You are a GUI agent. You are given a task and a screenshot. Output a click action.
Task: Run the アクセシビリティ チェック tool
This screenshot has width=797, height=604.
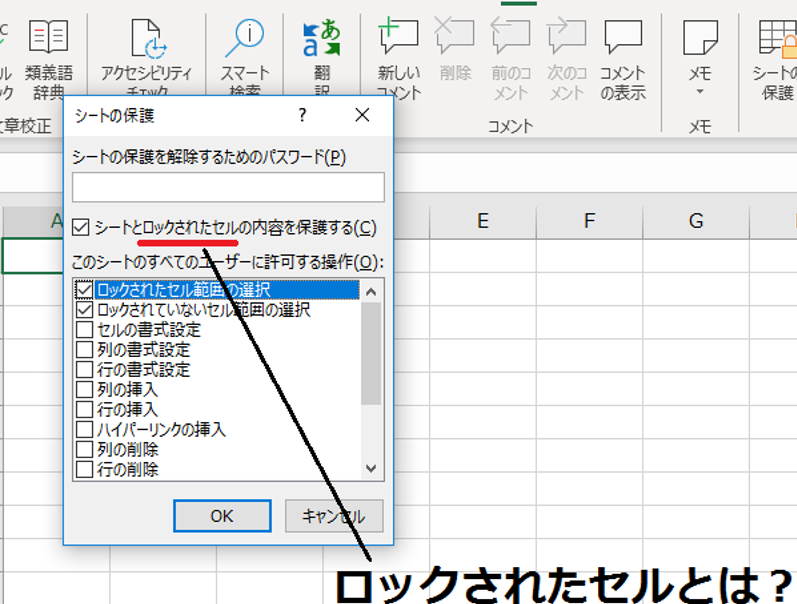[x=146, y=57]
